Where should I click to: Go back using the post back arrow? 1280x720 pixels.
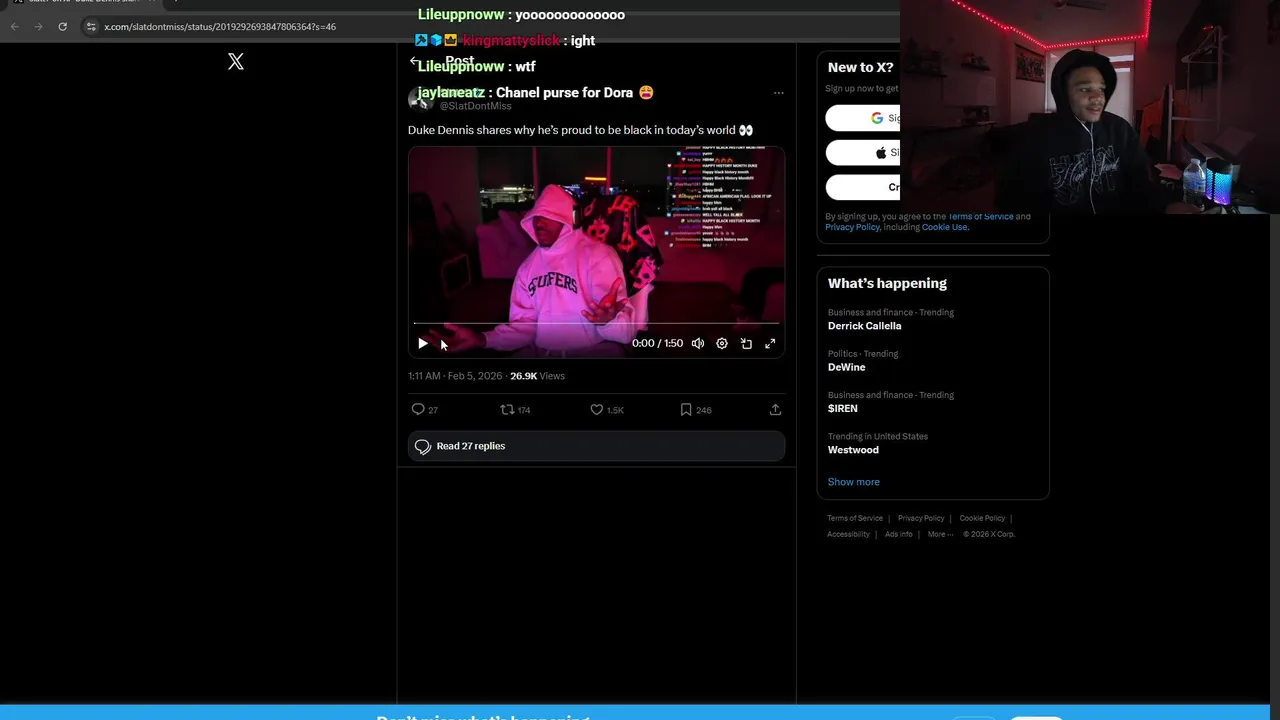coord(414,61)
